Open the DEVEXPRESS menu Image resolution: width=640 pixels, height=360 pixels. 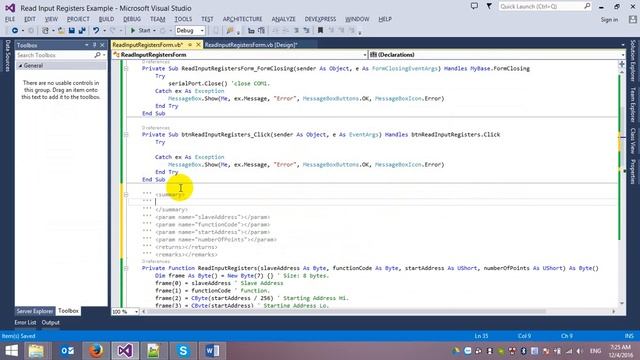(320, 19)
